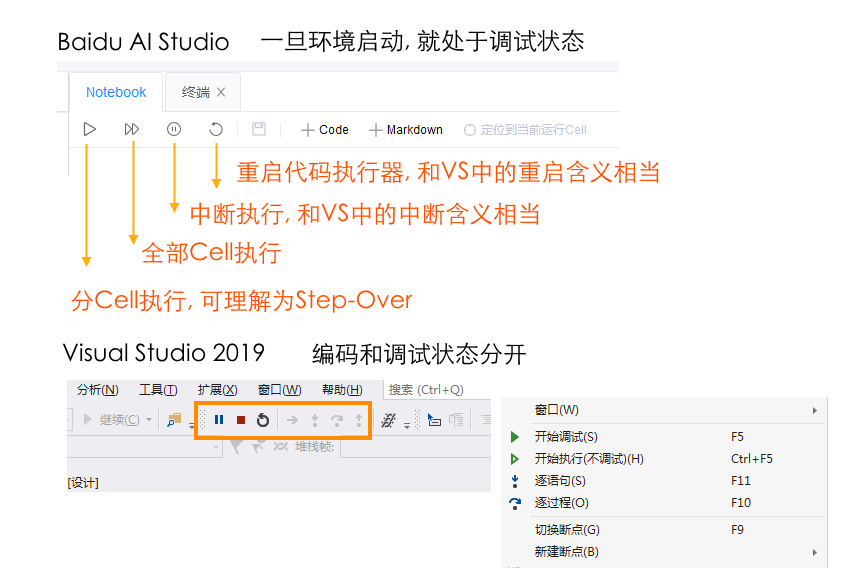This screenshot has width=842, height=574.
Task: Choose 逐语句(S) F11 menu item
Action: (665, 481)
